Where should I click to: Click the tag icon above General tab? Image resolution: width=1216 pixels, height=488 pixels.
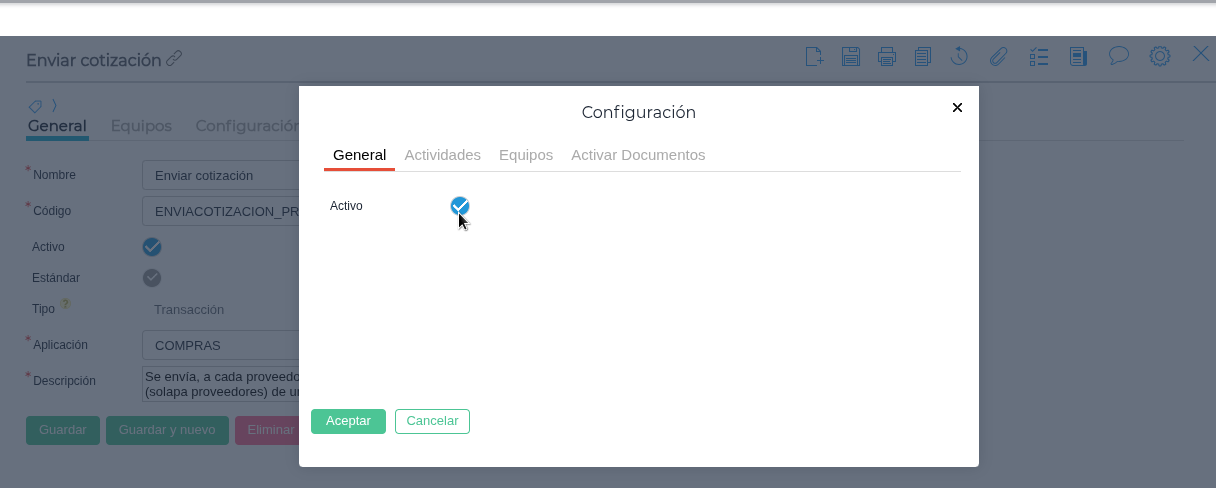(x=35, y=105)
